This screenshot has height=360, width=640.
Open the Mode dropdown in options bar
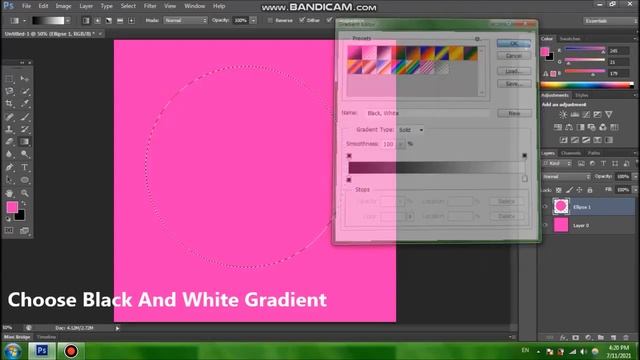coord(185,20)
